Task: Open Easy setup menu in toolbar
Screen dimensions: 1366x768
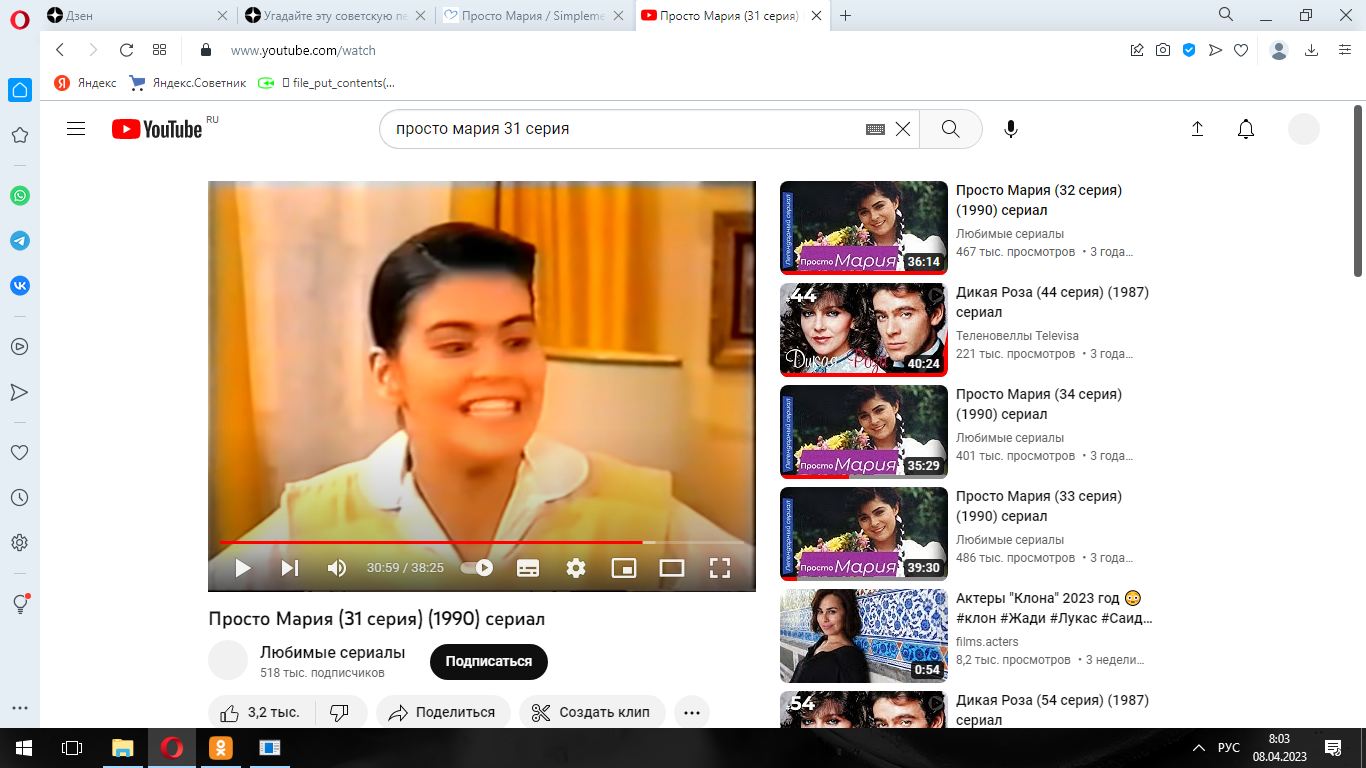Action: click(1345, 50)
